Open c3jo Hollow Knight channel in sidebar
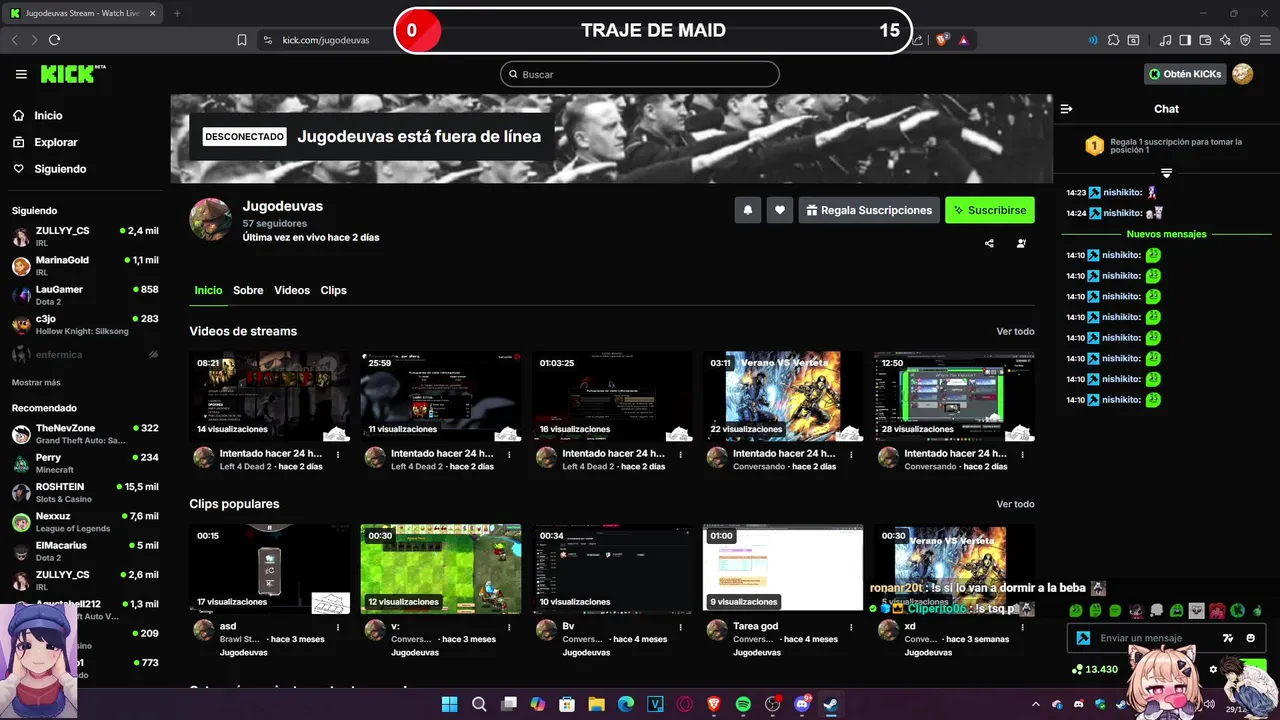 pyautogui.click(x=84, y=325)
